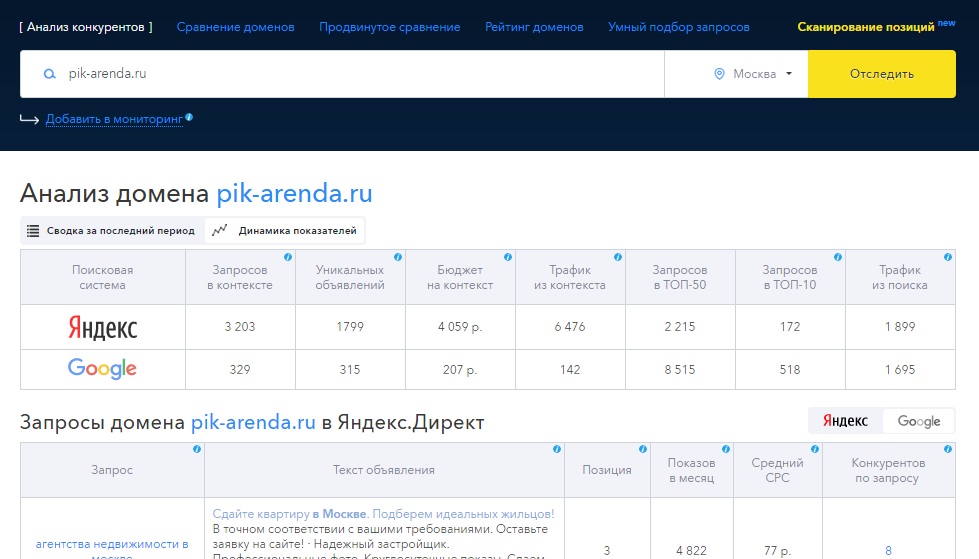
Task: Click Google Трафик из контекста value 142
Action: point(570,370)
